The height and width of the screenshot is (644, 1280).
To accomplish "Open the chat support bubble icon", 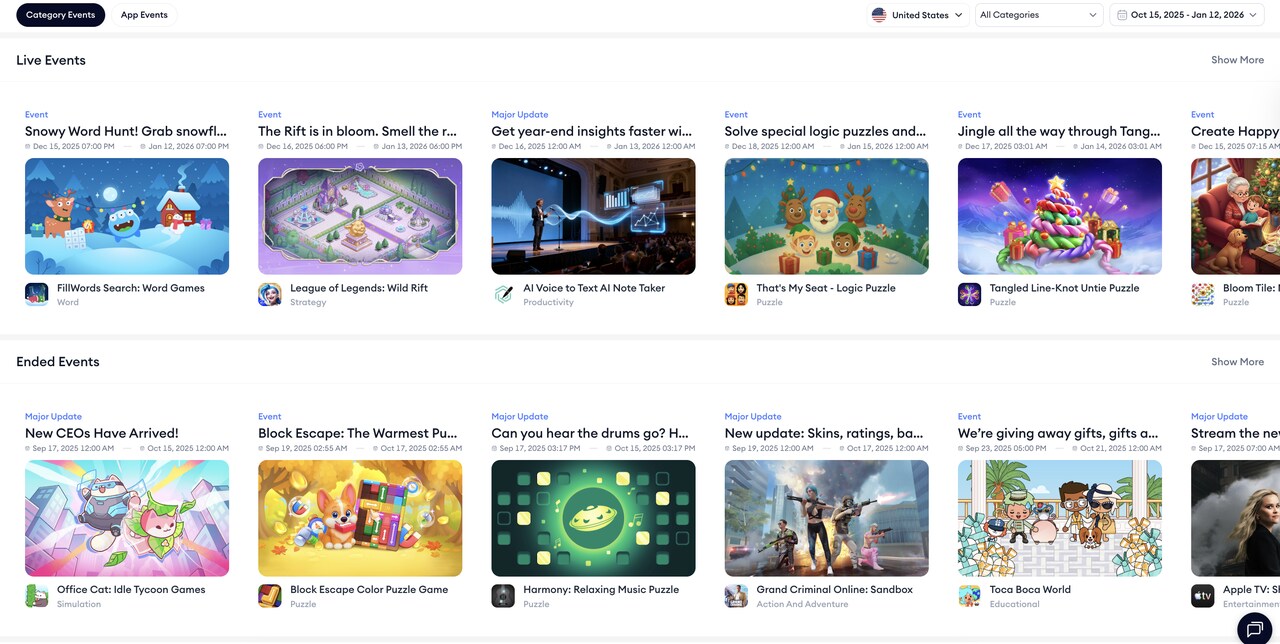I will point(1255,629).
